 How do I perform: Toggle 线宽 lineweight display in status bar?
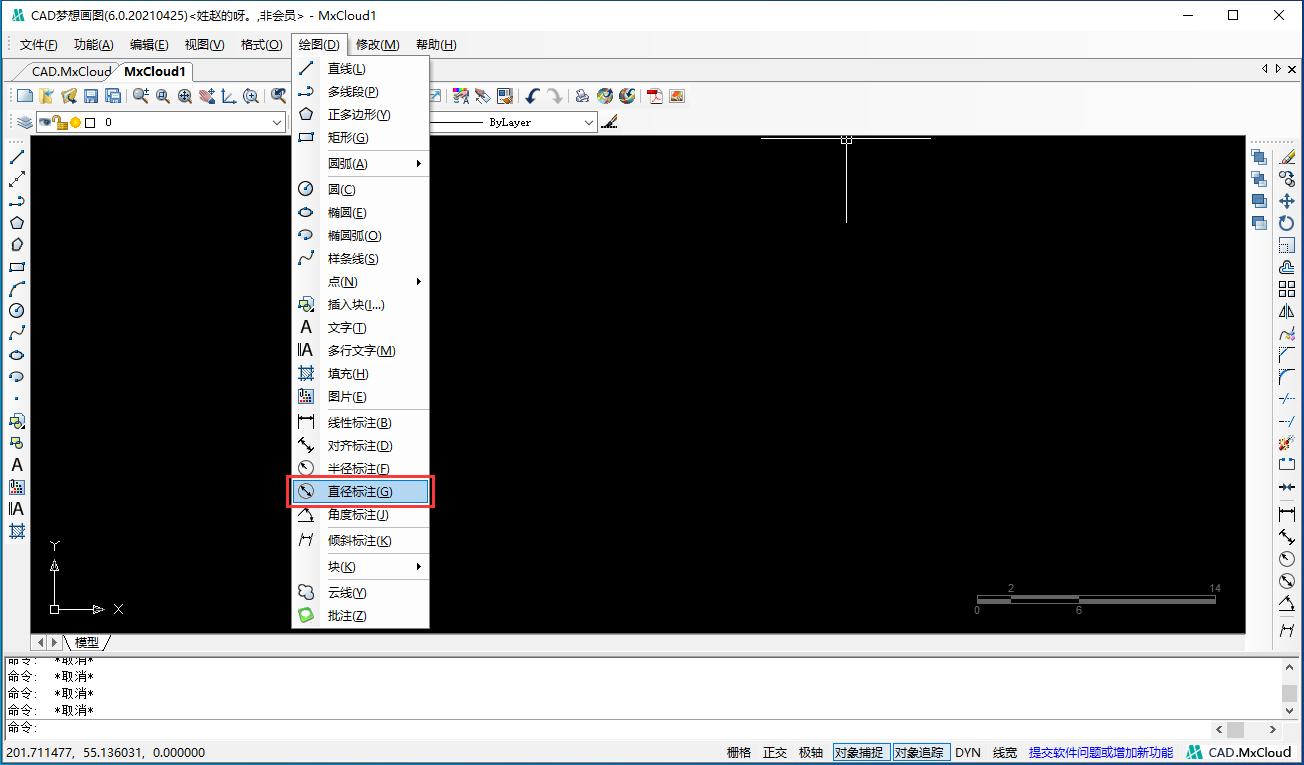(1005, 752)
